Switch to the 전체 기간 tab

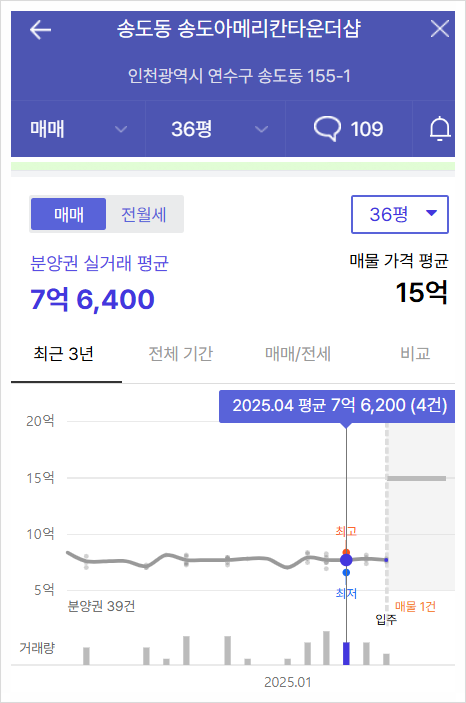click(x=181, y=354)
